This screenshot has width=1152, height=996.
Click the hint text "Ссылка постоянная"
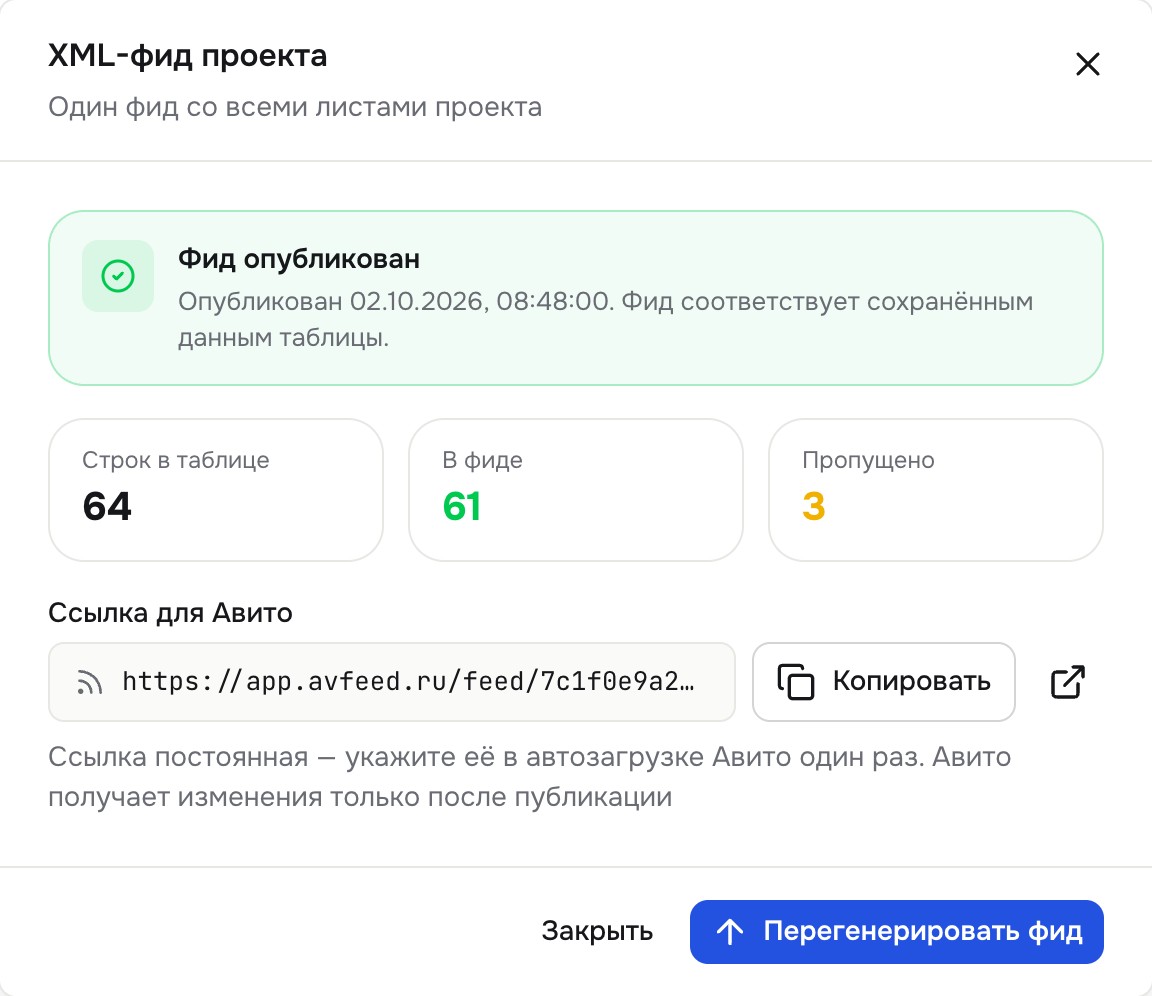point(178,757)
